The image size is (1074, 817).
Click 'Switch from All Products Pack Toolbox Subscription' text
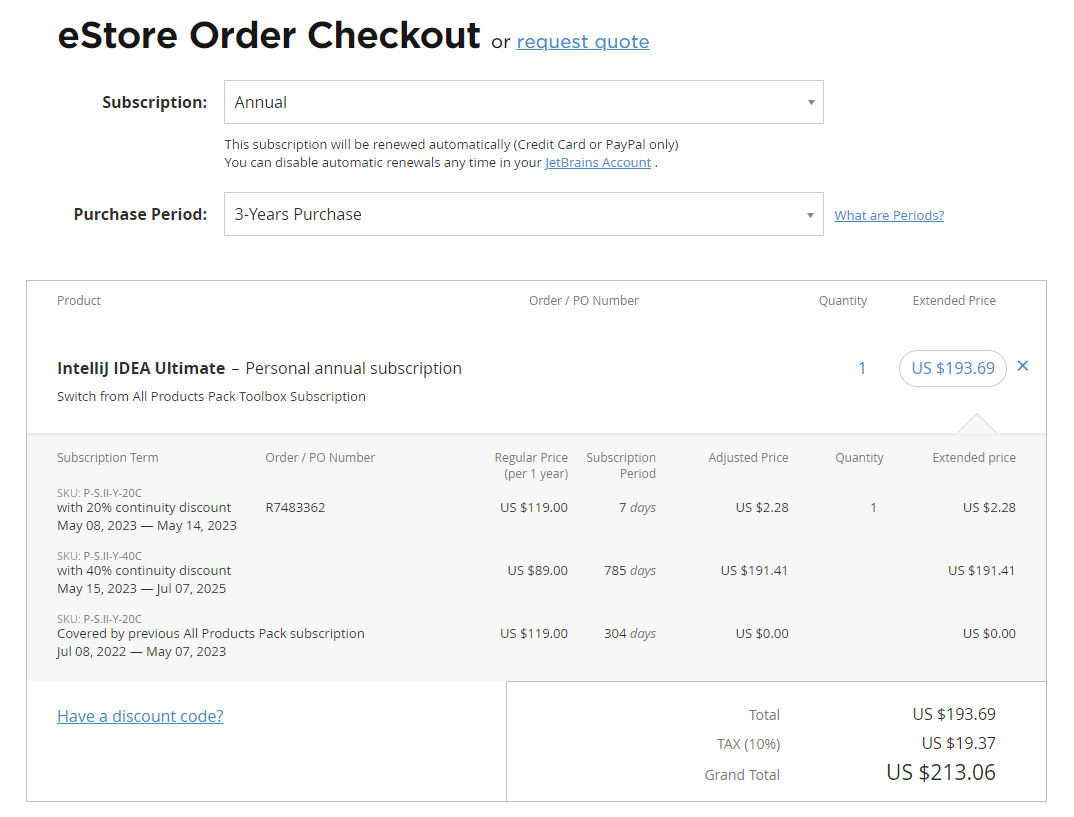[211, 397]
